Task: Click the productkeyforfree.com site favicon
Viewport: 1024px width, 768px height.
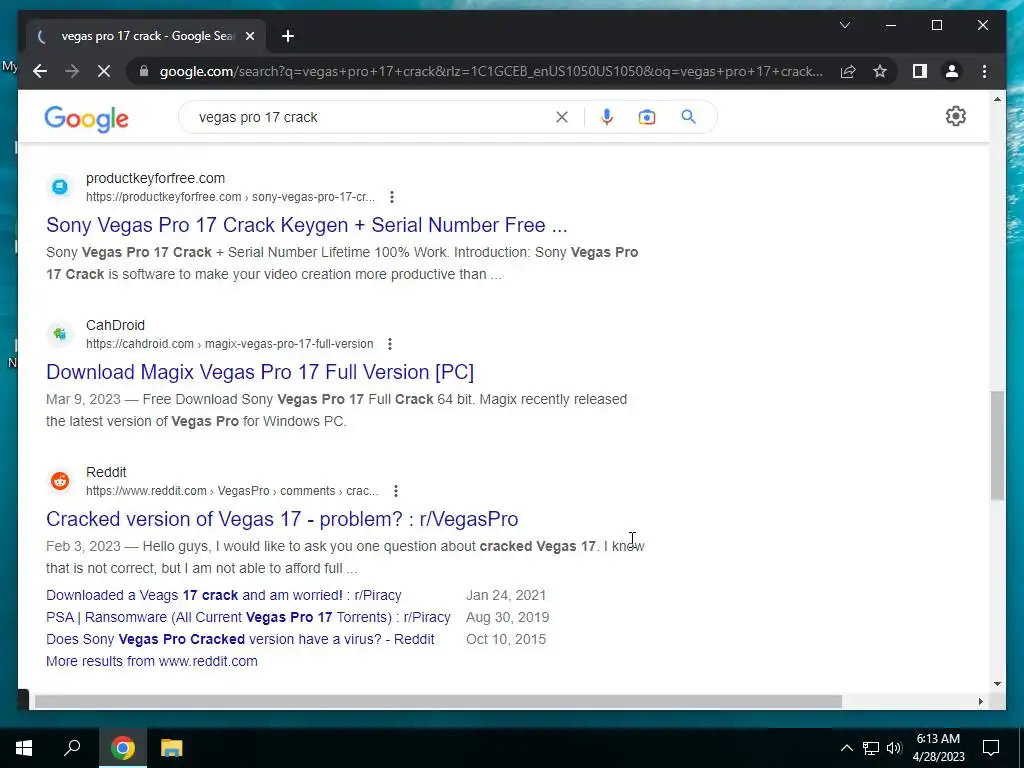Action: 60,187
